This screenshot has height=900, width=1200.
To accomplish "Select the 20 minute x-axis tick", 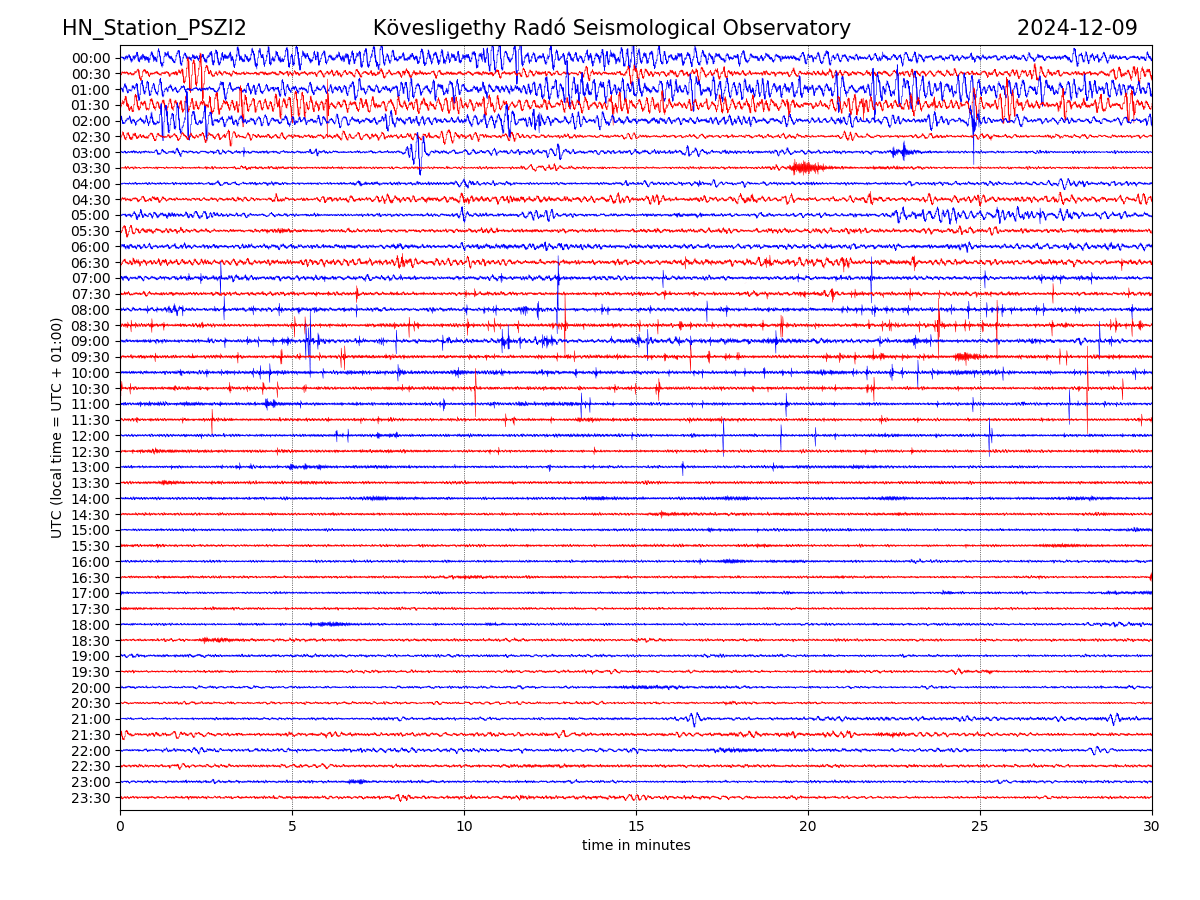I will 808,827.
